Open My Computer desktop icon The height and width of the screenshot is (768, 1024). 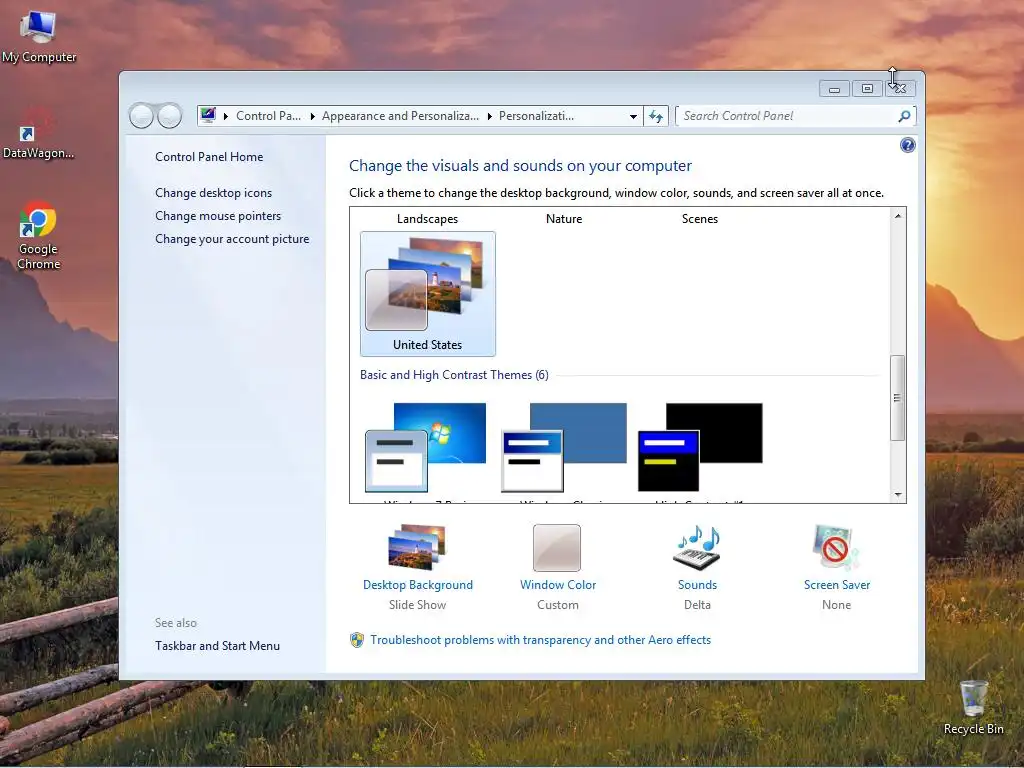tap(39, 37)
